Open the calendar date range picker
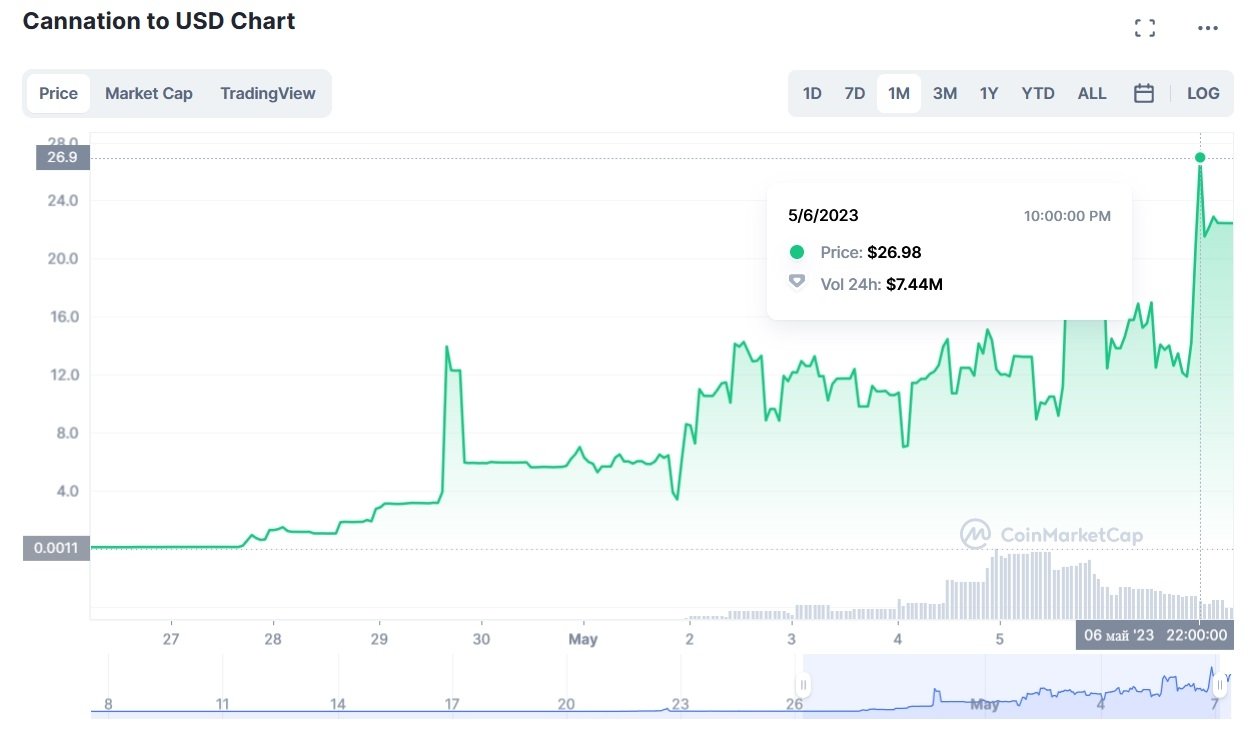 pos(1144,93)
